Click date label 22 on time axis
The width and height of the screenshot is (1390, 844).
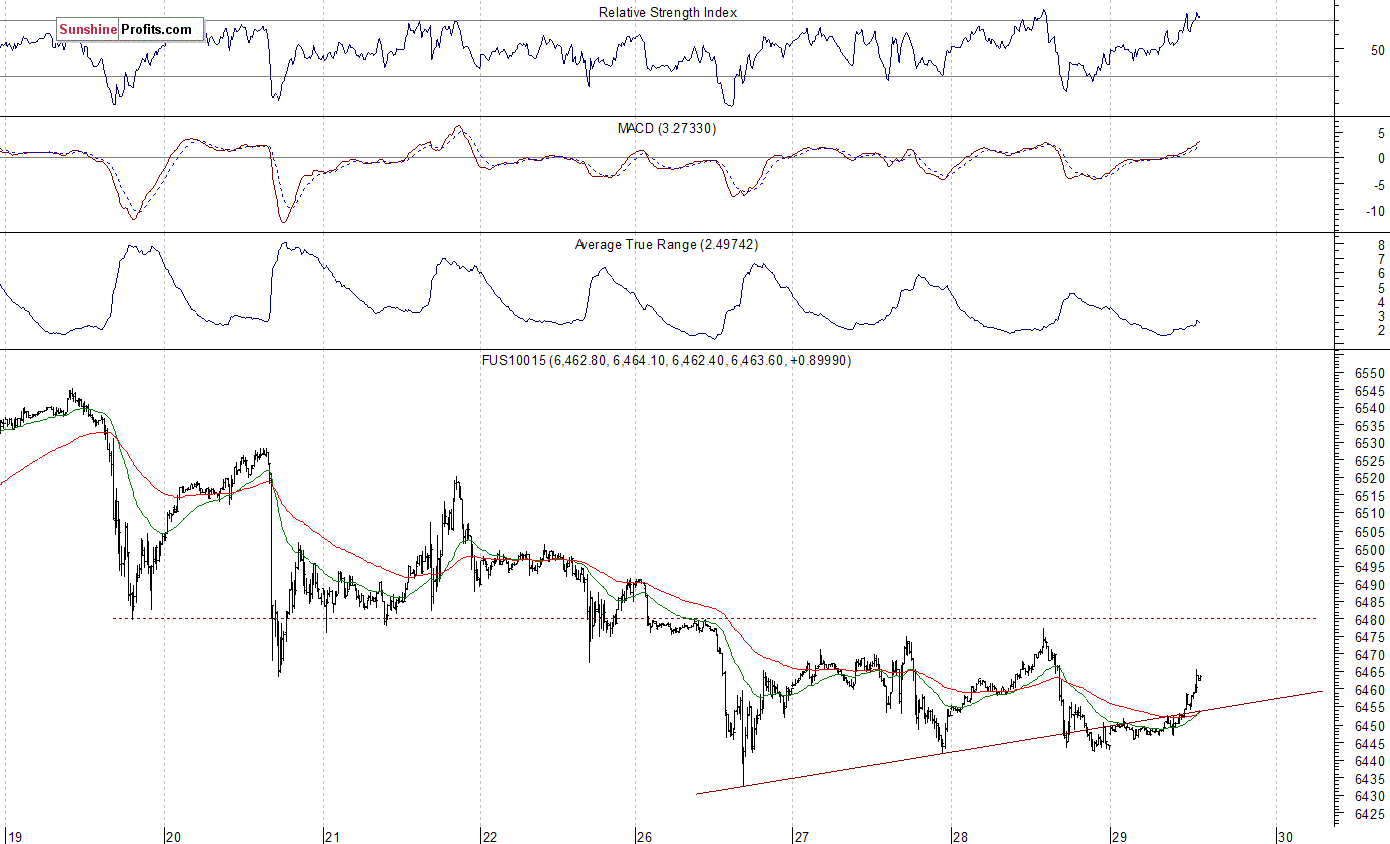[489, 836]
